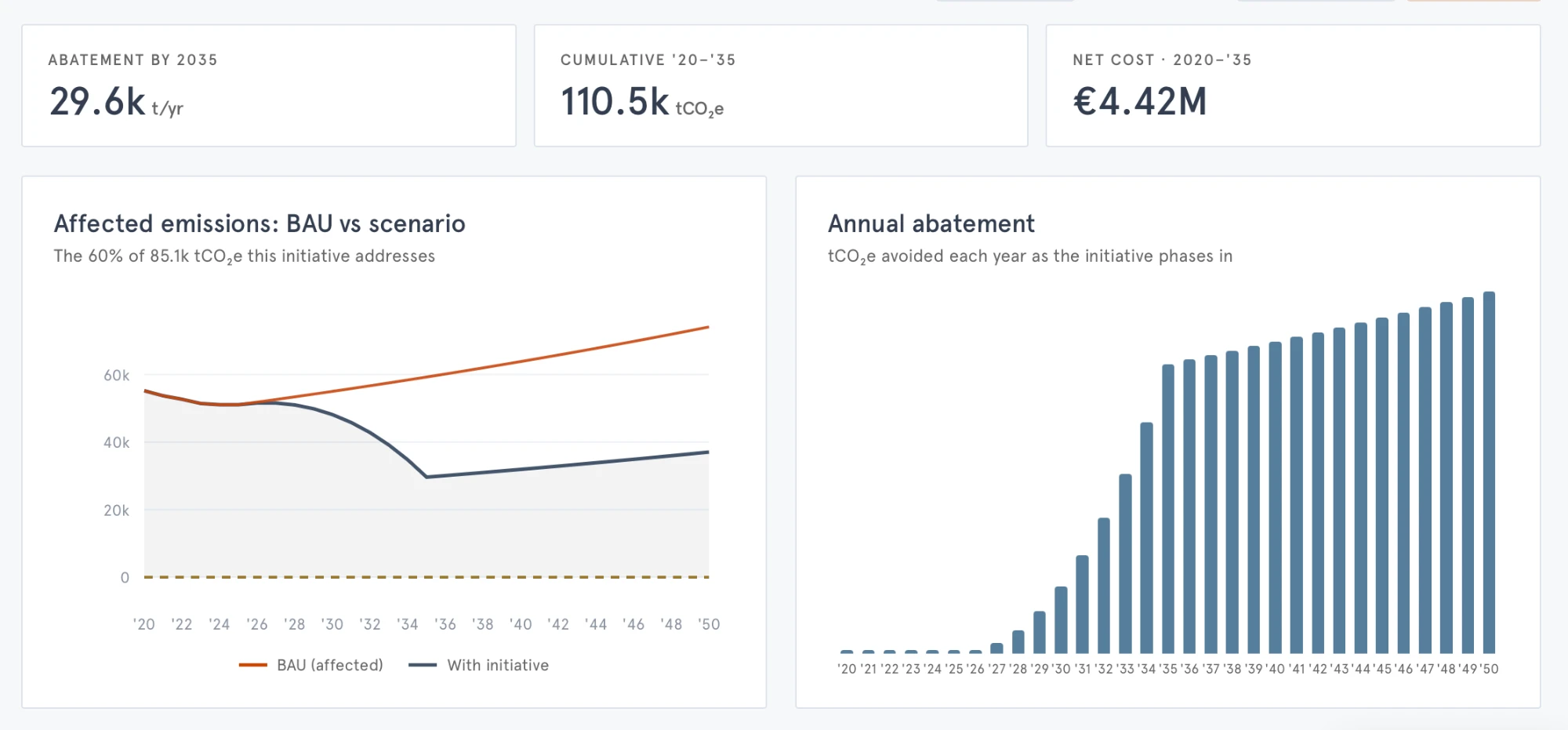Click the 'Affected emissions: BAU vs scenario' title
The height and width of the screenshot is (730, 1568).
coord(260,223)
